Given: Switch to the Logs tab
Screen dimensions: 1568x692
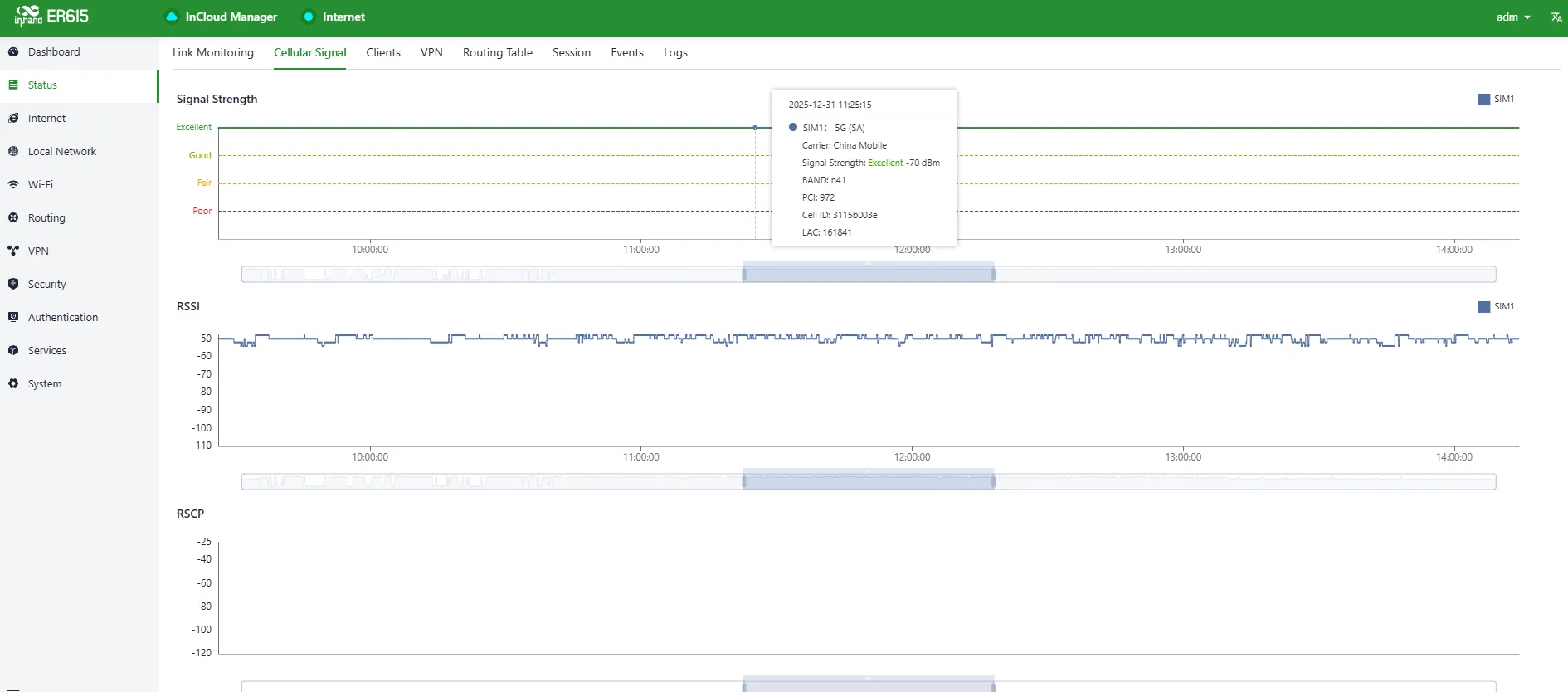Looking at the screenshot, I should click(x=675, y=52).
